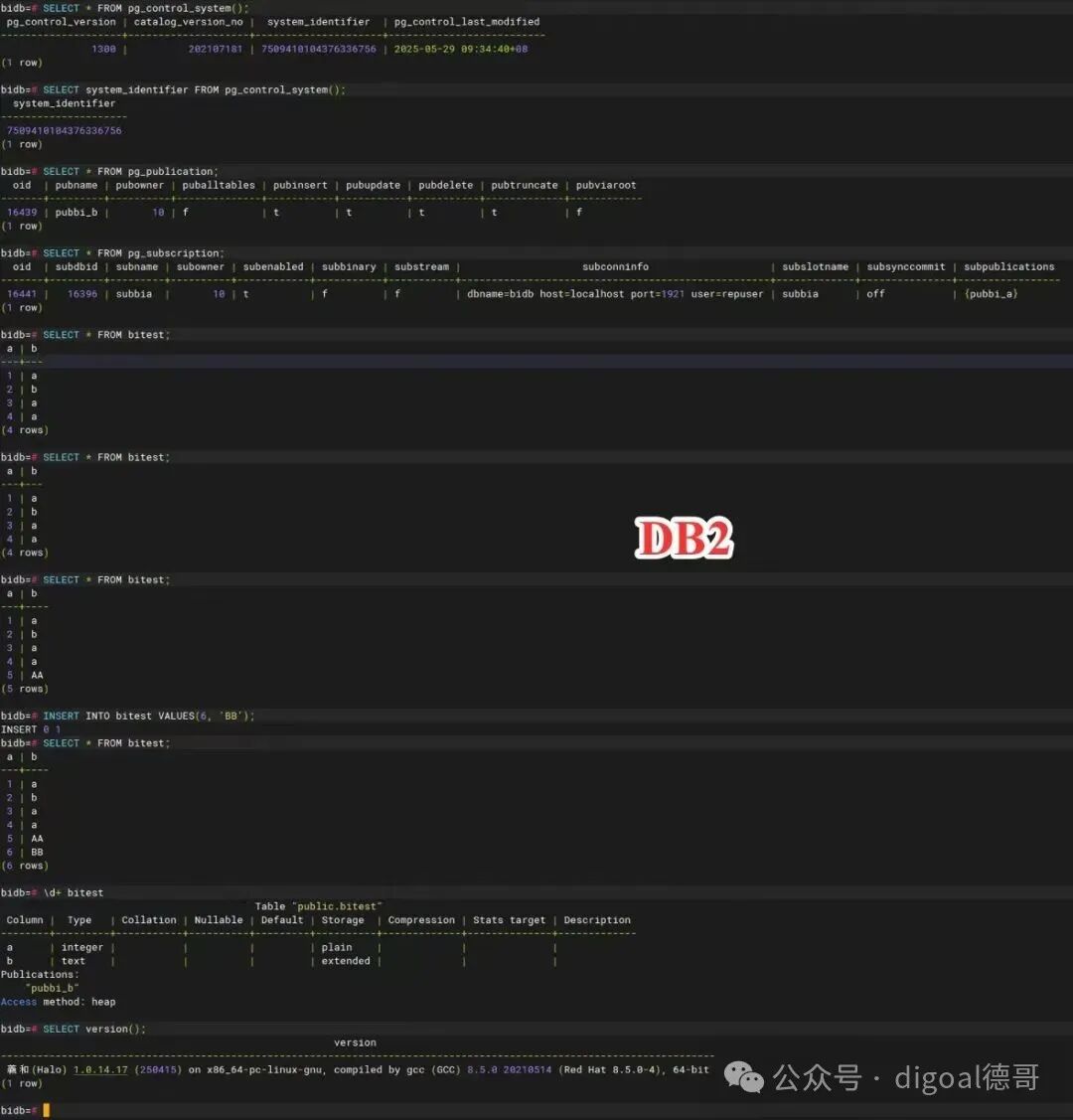The width and height of the screenshot is (1073, 1120).
Task: Click the '(Red Hat 8.5.0-4)' text
Action: click(x=612, y=1069)
